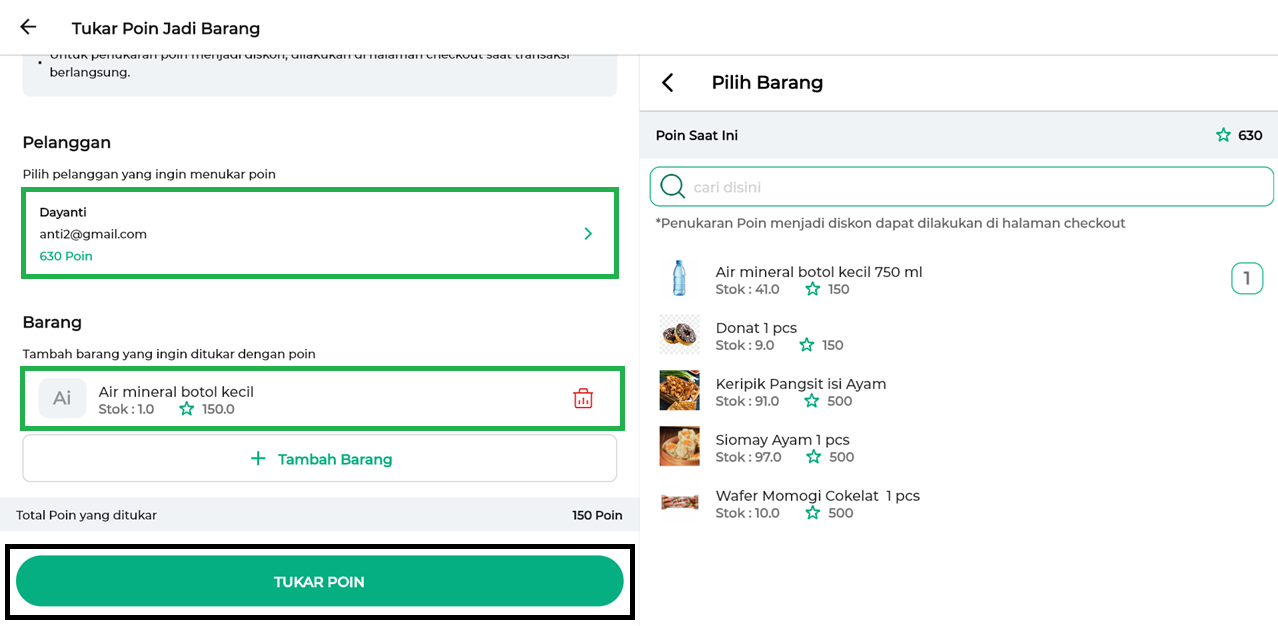Click the plus icon beside Tambah Barang
Screen dimensions: 1278x626
coord(258,459)
